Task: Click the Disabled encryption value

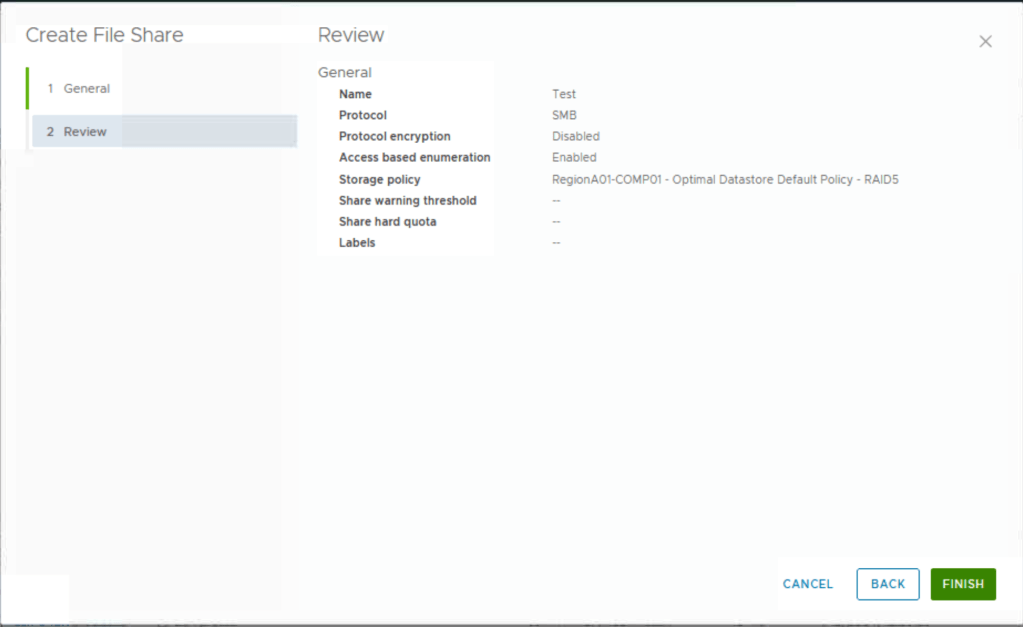Action: pyautogui.click(x=575, y=136)
